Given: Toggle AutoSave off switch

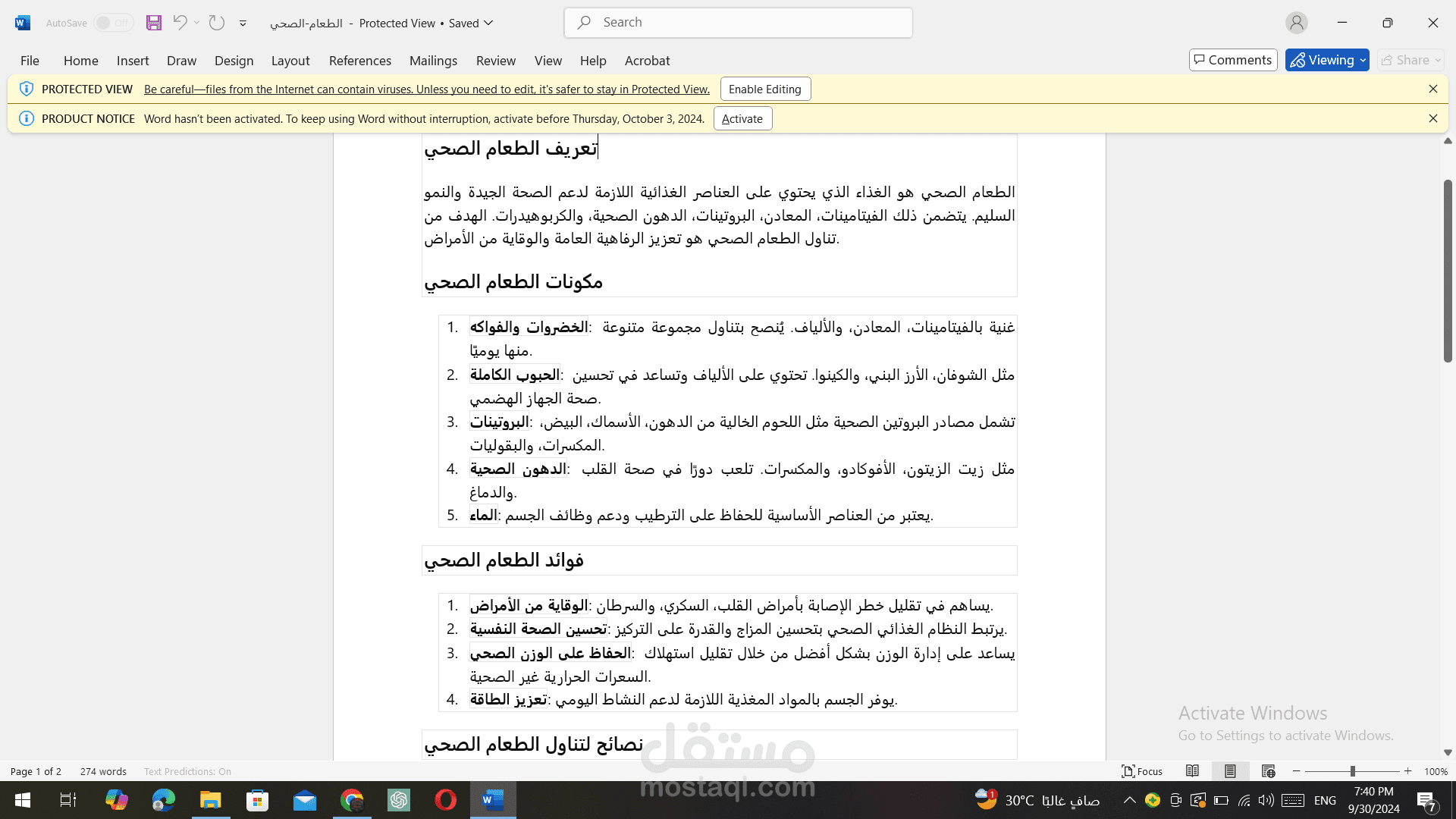Looking at the screenshot, I should coord(112,23).
